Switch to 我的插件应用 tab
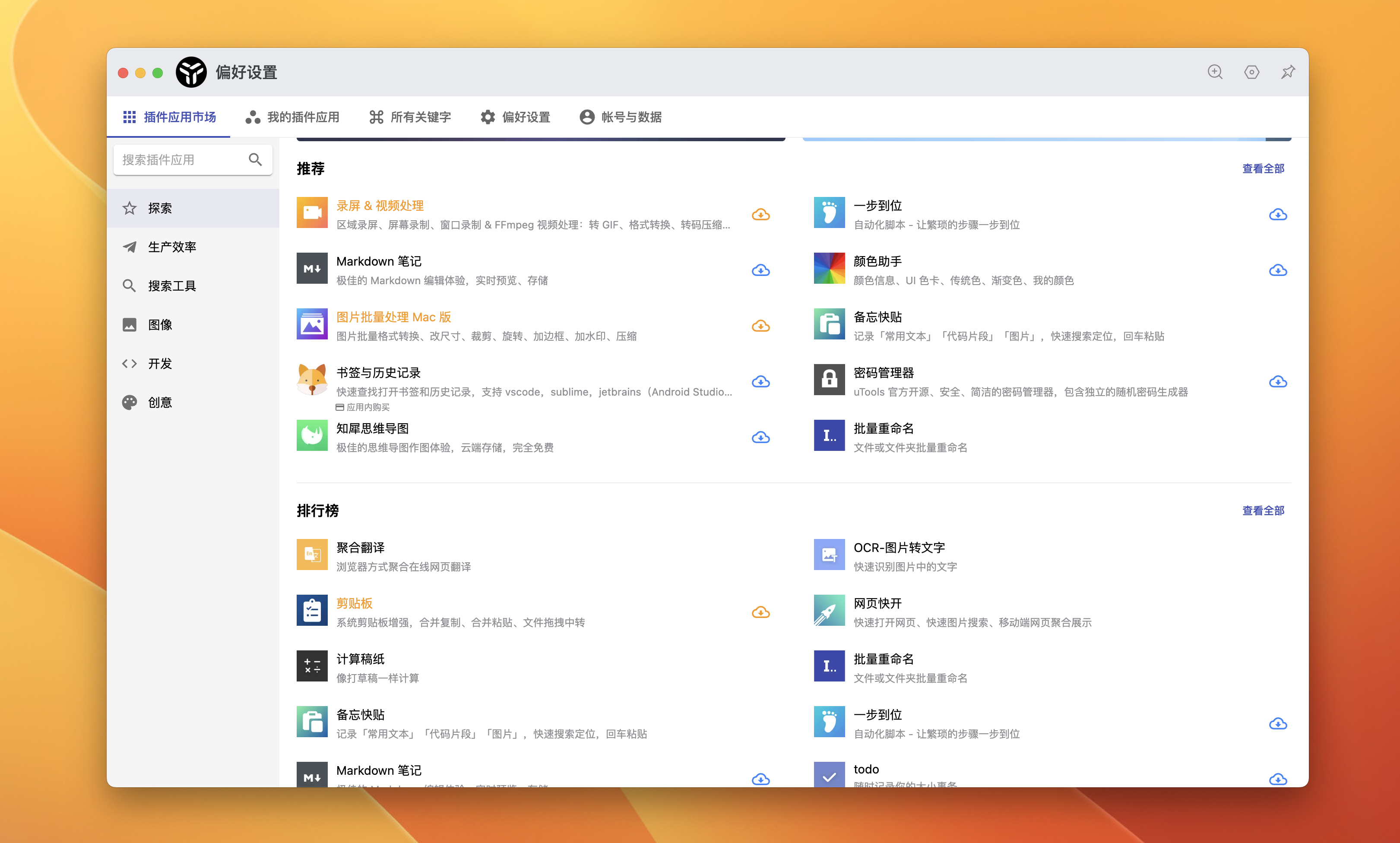The image size is (1400, 843). (x=292, y=117)
